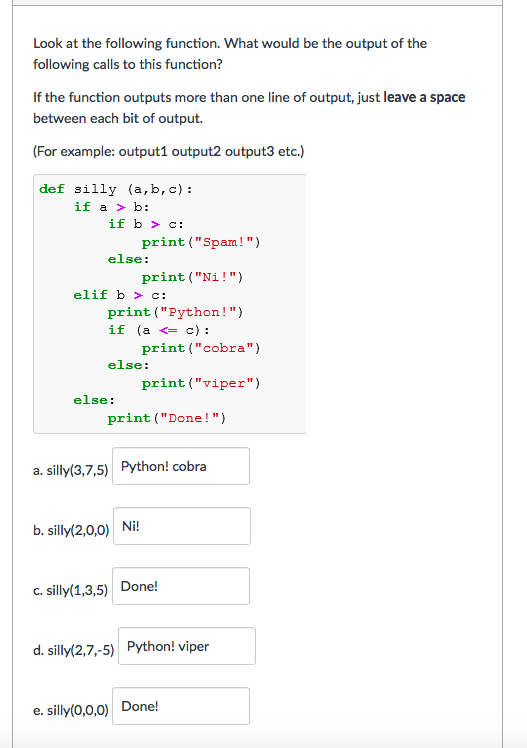Select the input field for silly(1,3,5)
The height and width of the screenshot is (748, 527).
point(181,586)
